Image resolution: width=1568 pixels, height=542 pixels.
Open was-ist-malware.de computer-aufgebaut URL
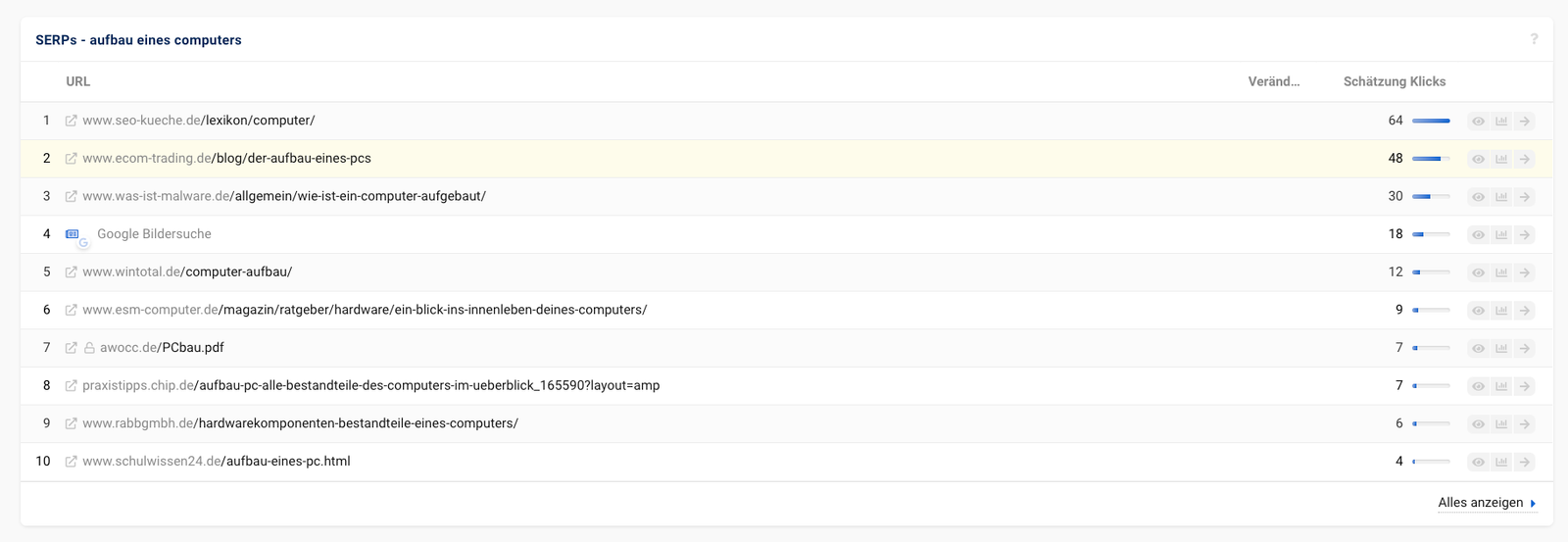tap(284, 196)
